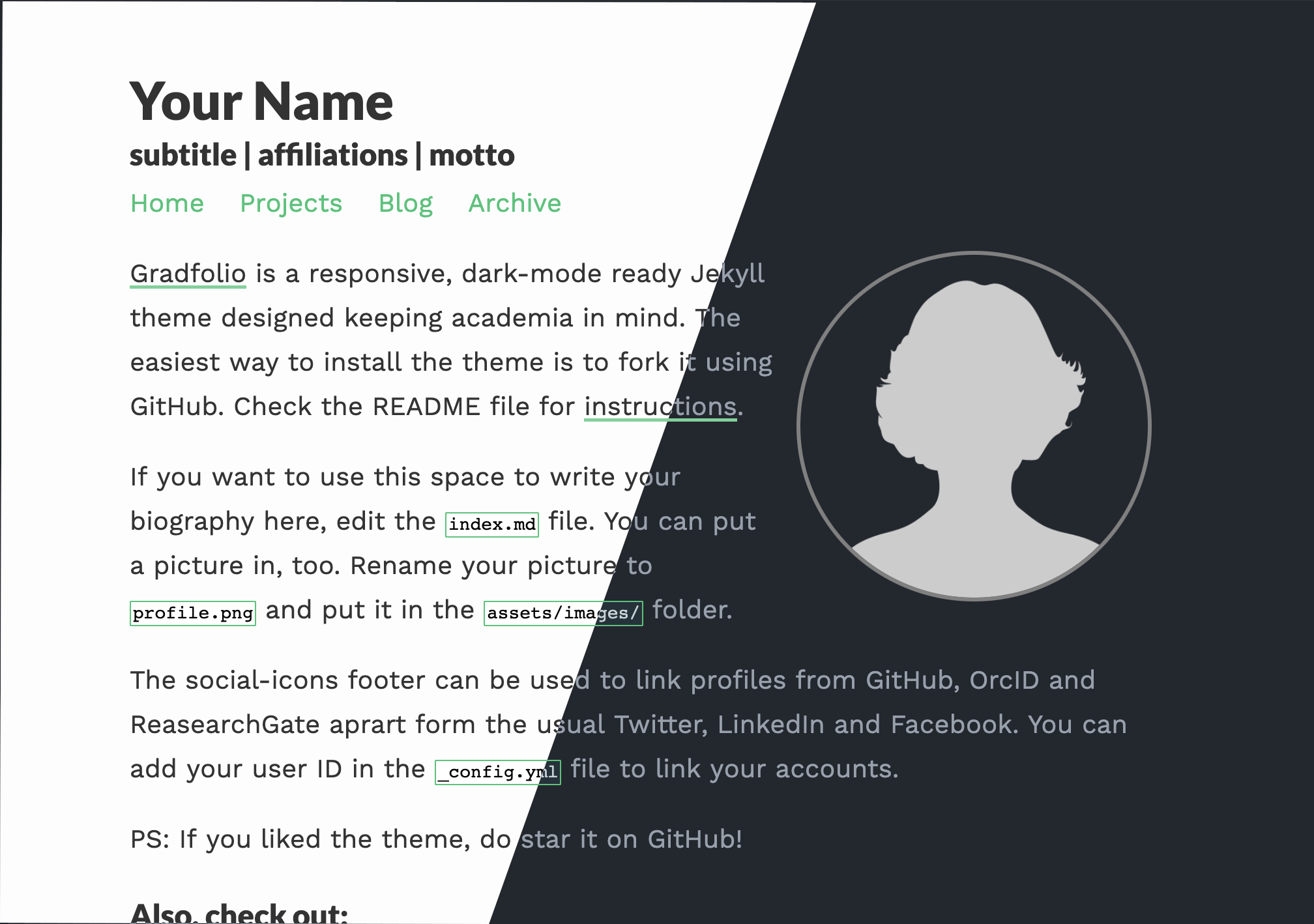Select the index.md code snippet
Screen dimensions: 1314x924
pos(492,525)
